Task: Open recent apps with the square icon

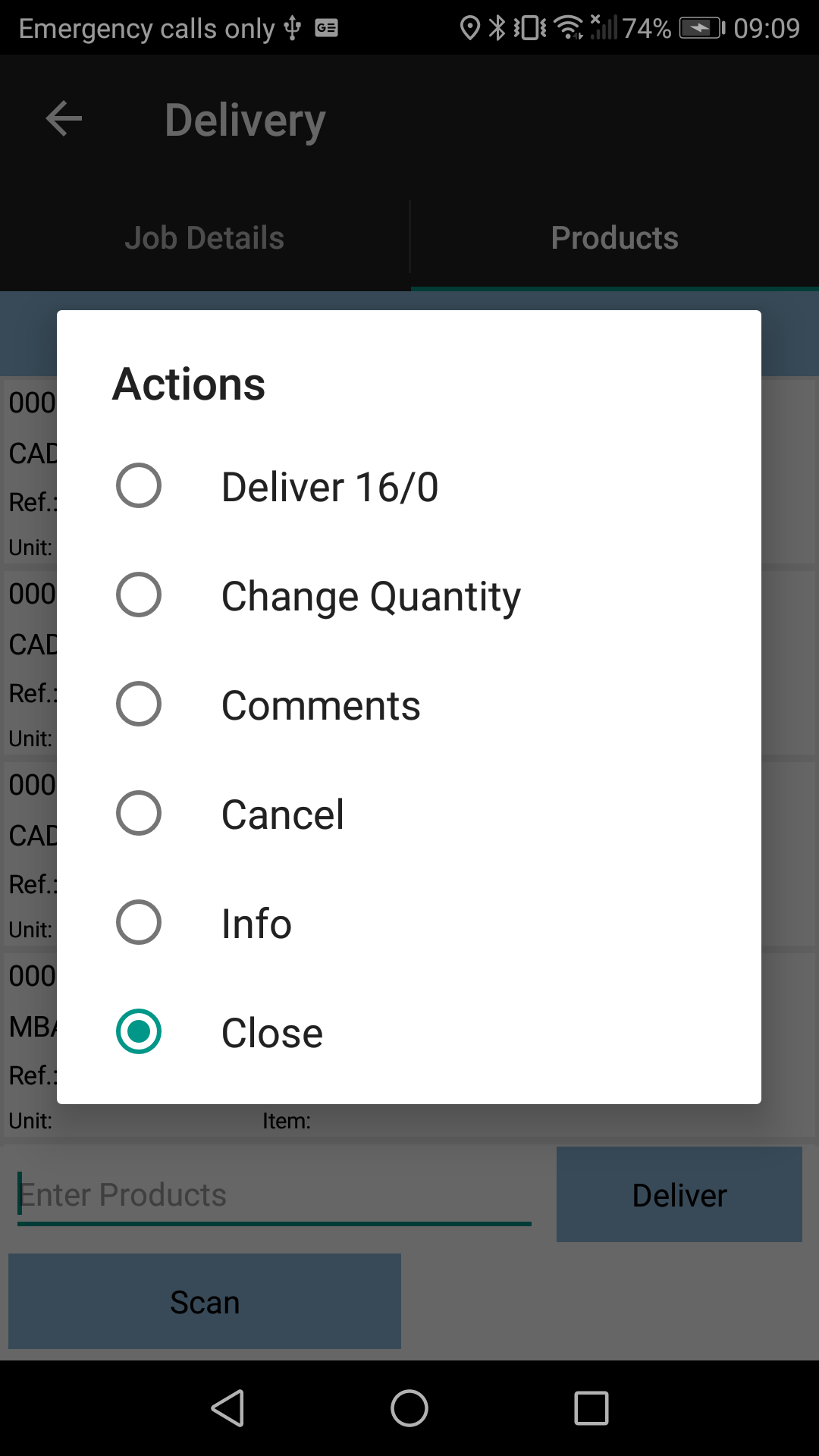Action: 591,1408
